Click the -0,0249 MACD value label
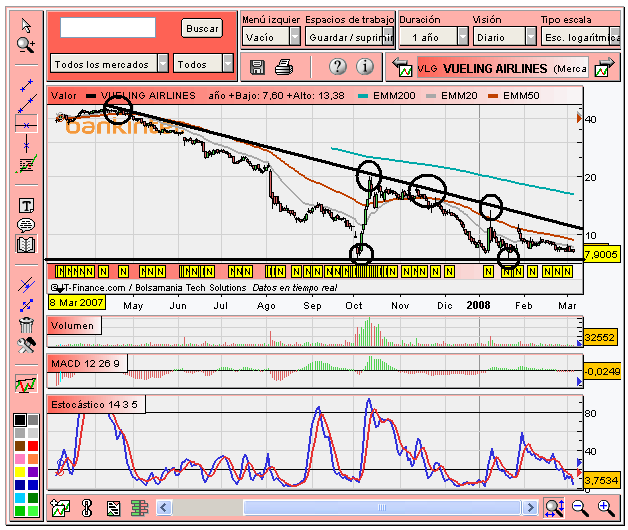Viewport: 628px width, 530px height. point(602,371)
